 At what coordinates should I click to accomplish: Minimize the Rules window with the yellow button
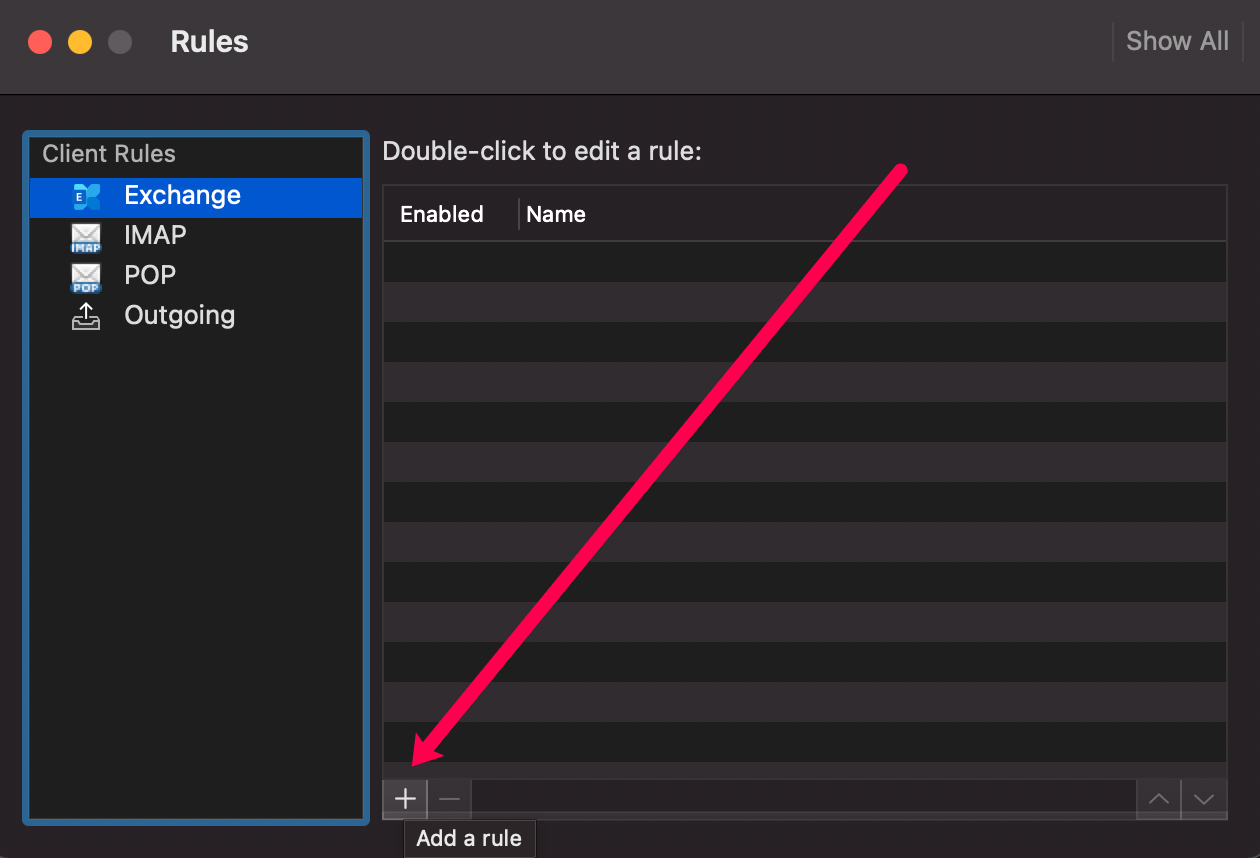[80, 42]
